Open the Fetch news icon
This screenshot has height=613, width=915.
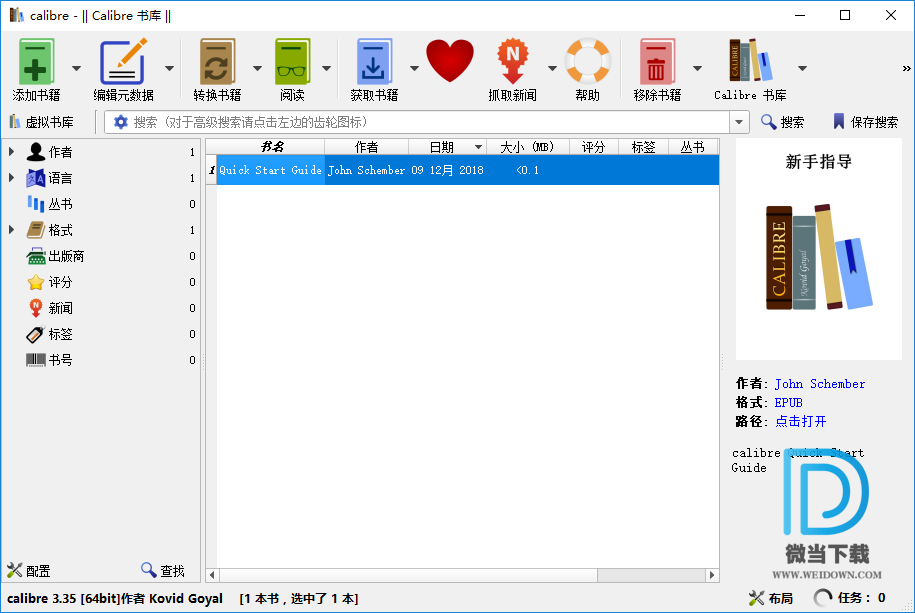click(512, 63)
